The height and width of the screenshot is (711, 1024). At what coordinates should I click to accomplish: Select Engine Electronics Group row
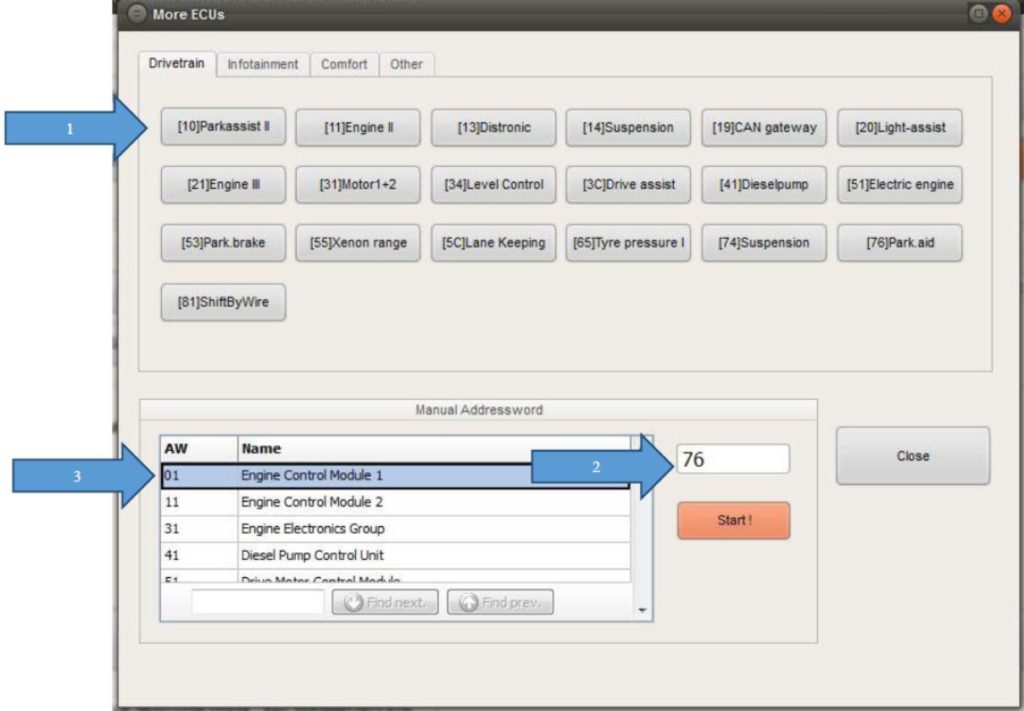point(395,528)
